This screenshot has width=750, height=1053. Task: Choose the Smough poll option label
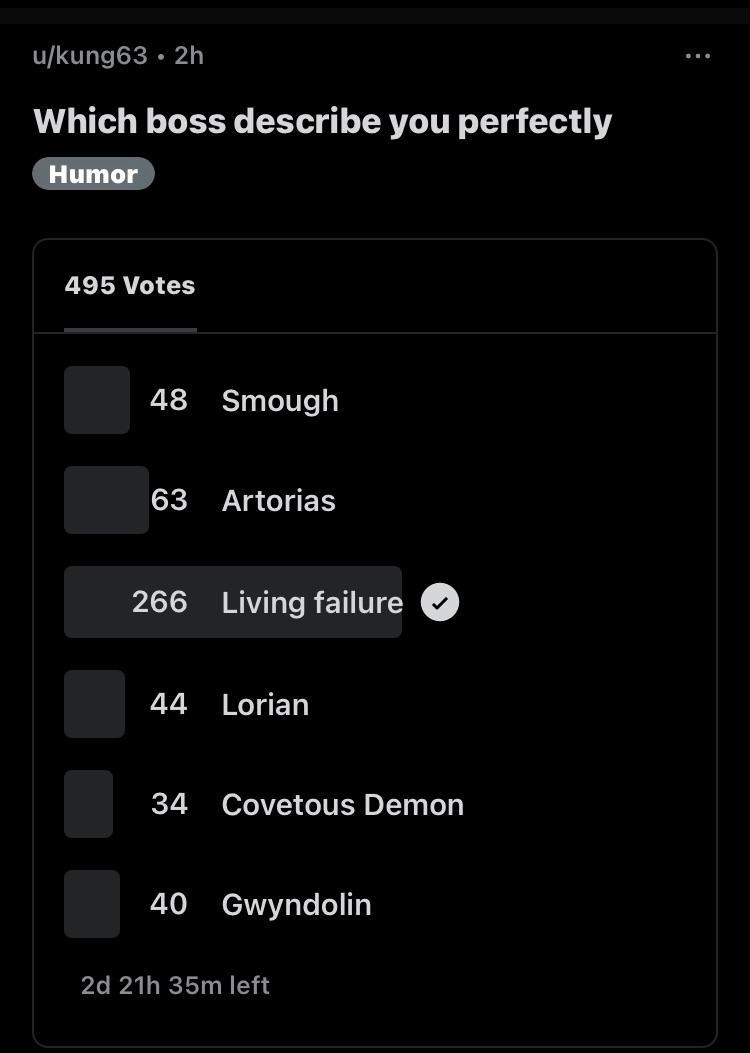coord(280,401)
